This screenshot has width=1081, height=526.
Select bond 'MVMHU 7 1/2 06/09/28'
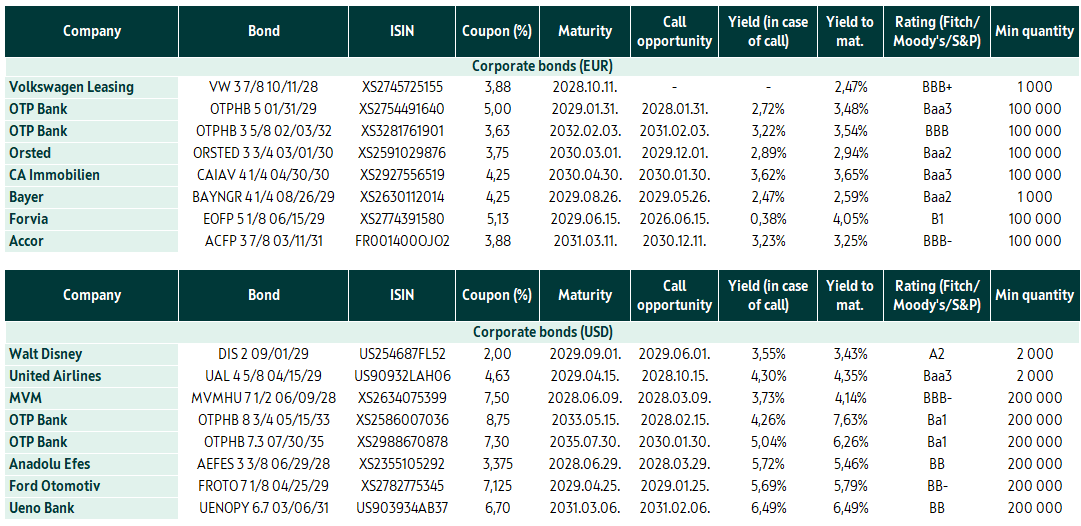263,398
